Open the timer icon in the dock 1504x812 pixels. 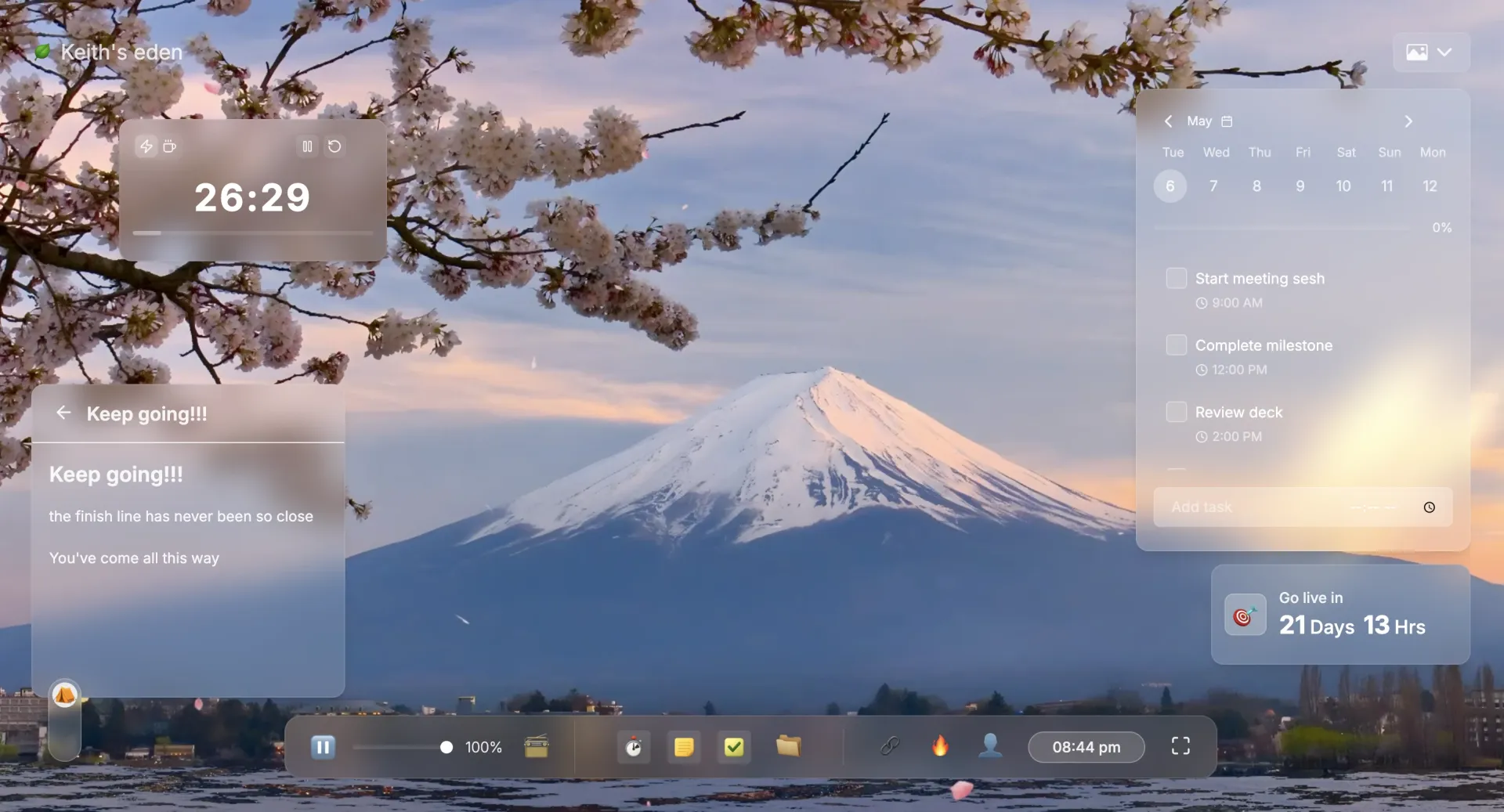click(633, 747)
